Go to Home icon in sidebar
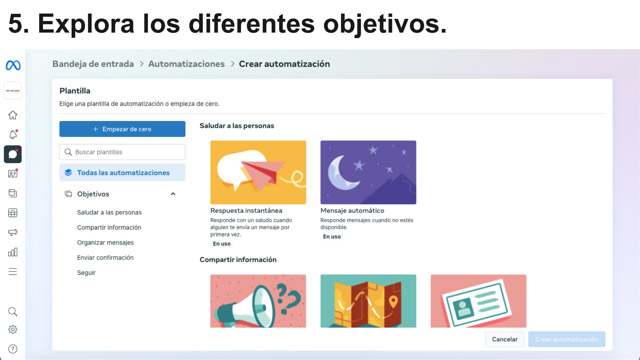The height and width of the screenshot is (360, 640). click(13, 115)
